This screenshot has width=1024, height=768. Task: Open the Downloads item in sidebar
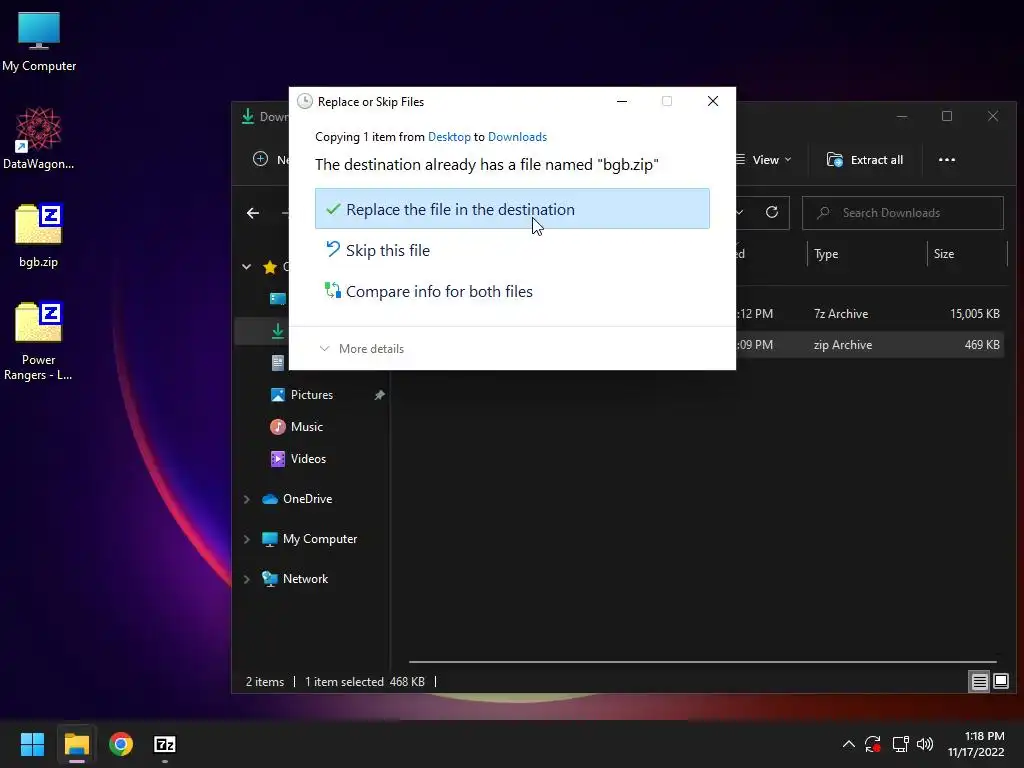tap(278, 331)
